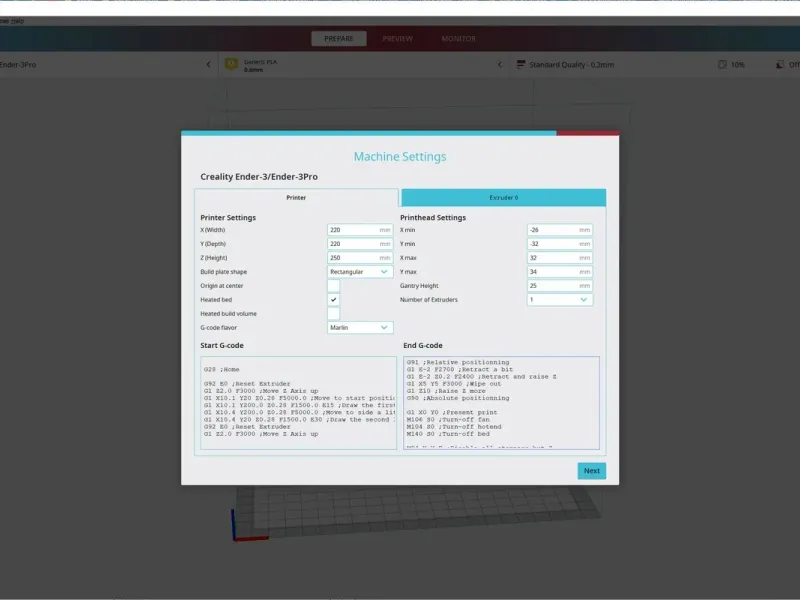Viewport: 800px width, 600px height.
Task: Click inside the Start G-code text area
Action: (x=298, y=403)
